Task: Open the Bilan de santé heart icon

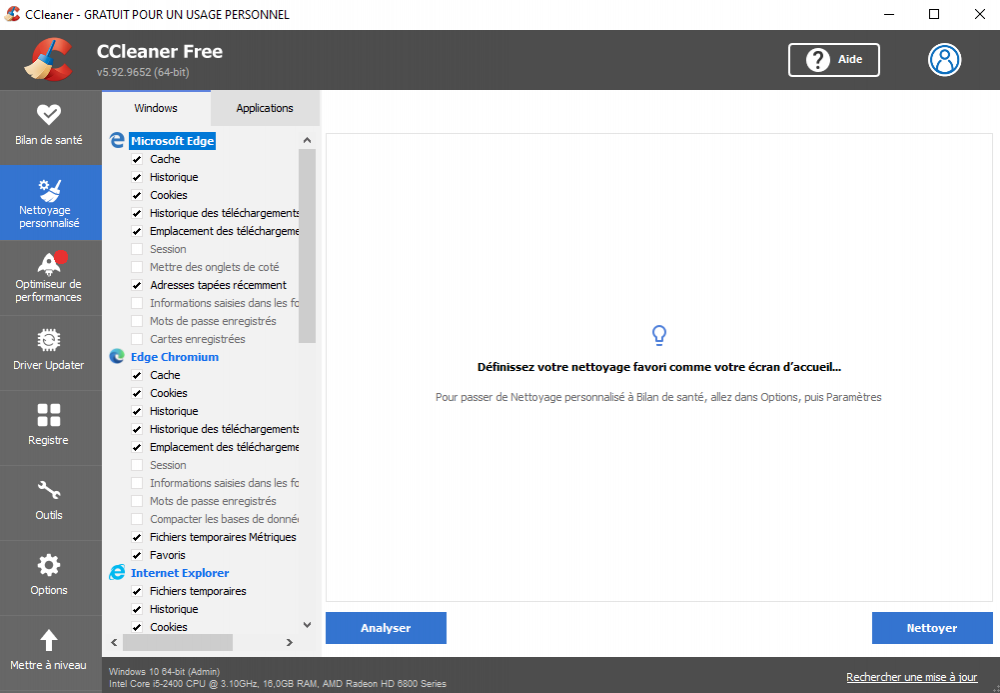Action: pyautogui.click(x=48, y=115)
